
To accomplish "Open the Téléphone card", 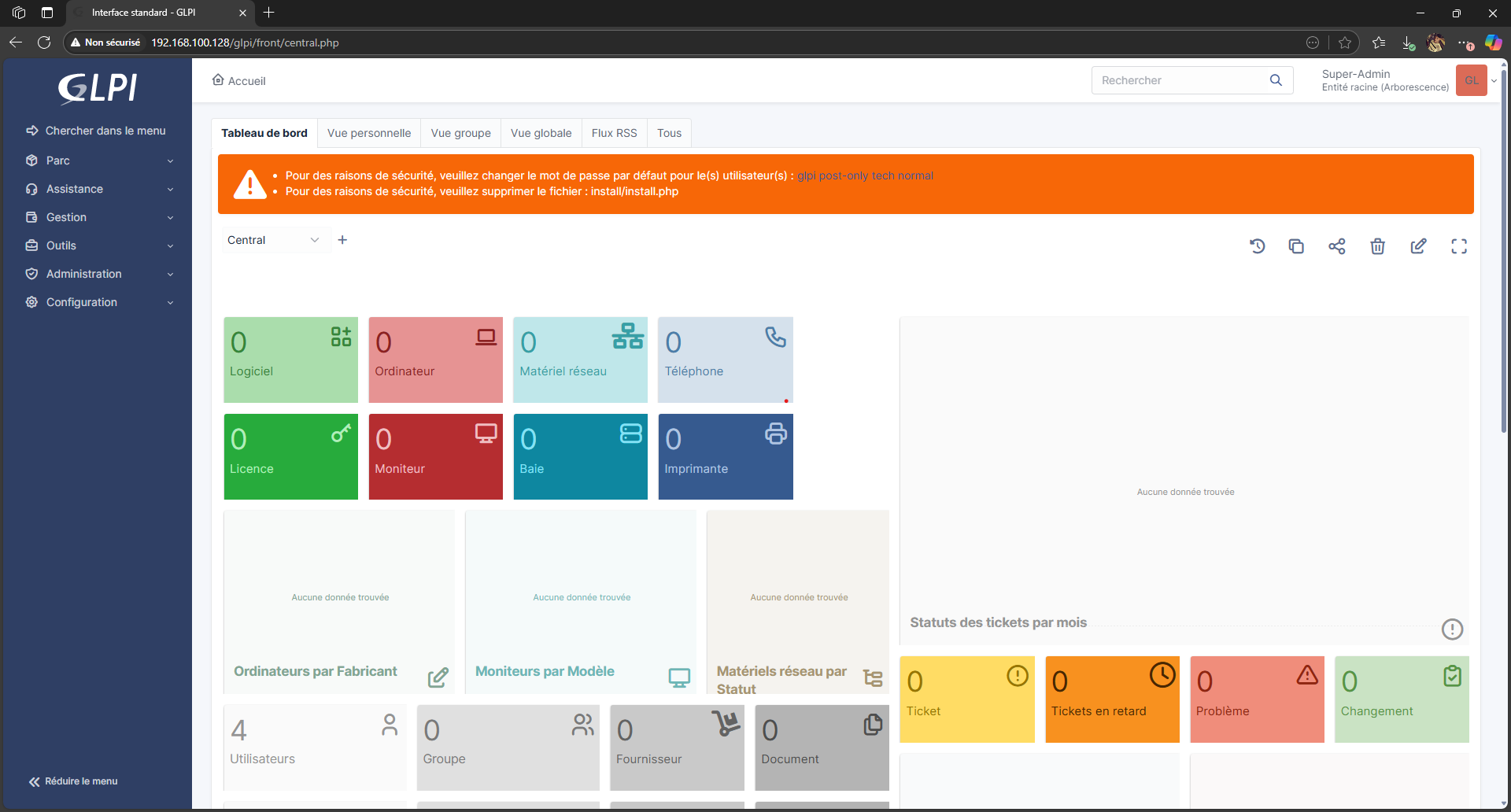I will 726,360.
